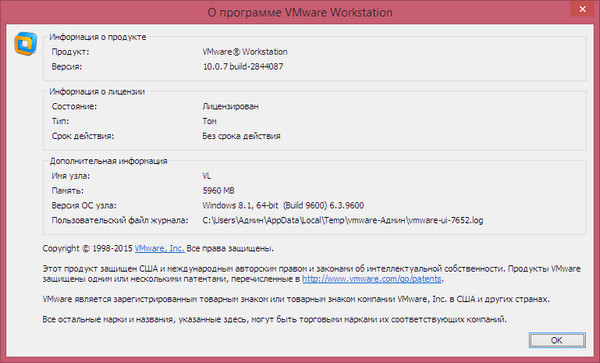The height and width of the screenshot is (363, 600).
Task: Click the log file path vmware-ui-7652.log
Action: (x=343, y=220)
